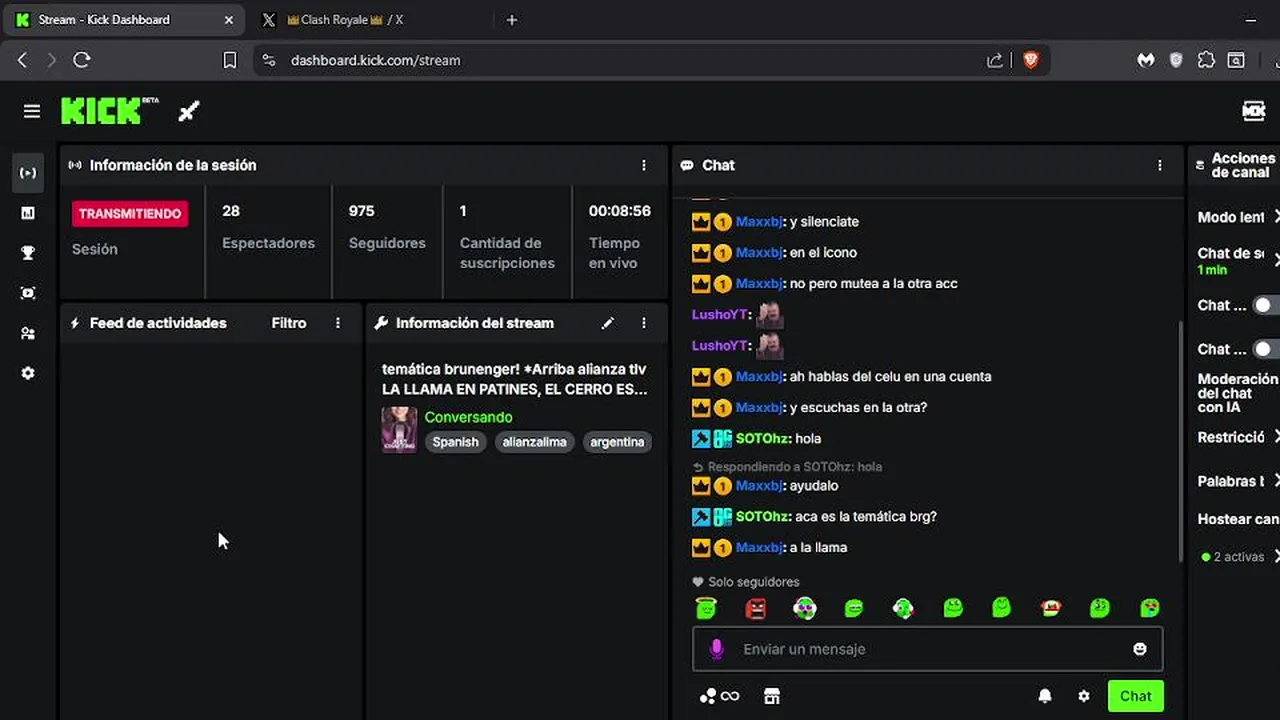Screen dimensions: 1280x720
Task: Open Información del stream three-dot menu
Action: [x=644, y=323]
